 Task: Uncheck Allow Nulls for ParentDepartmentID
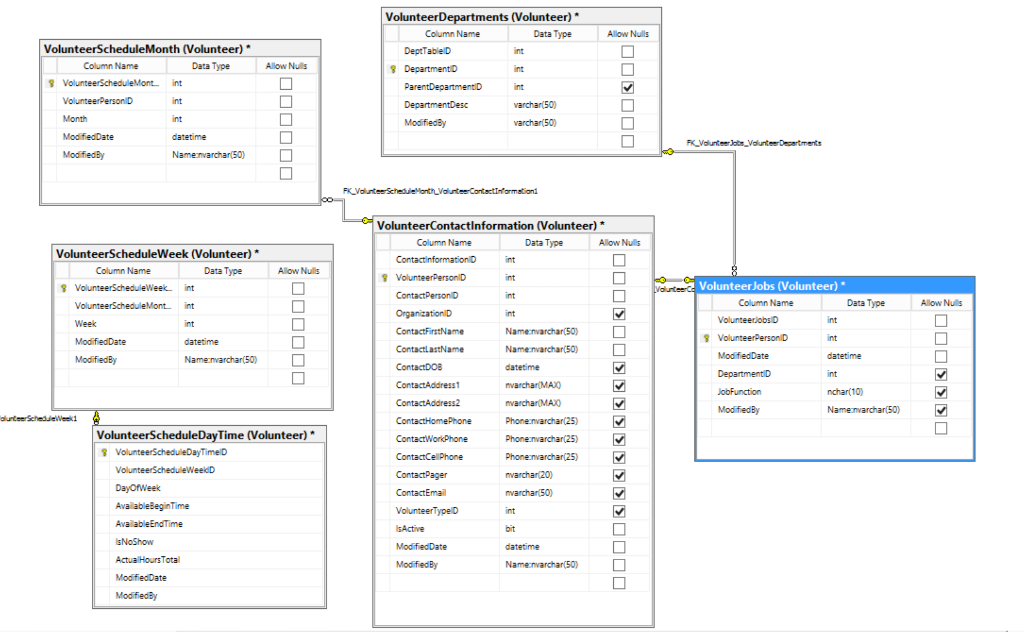tap(627, 86)
